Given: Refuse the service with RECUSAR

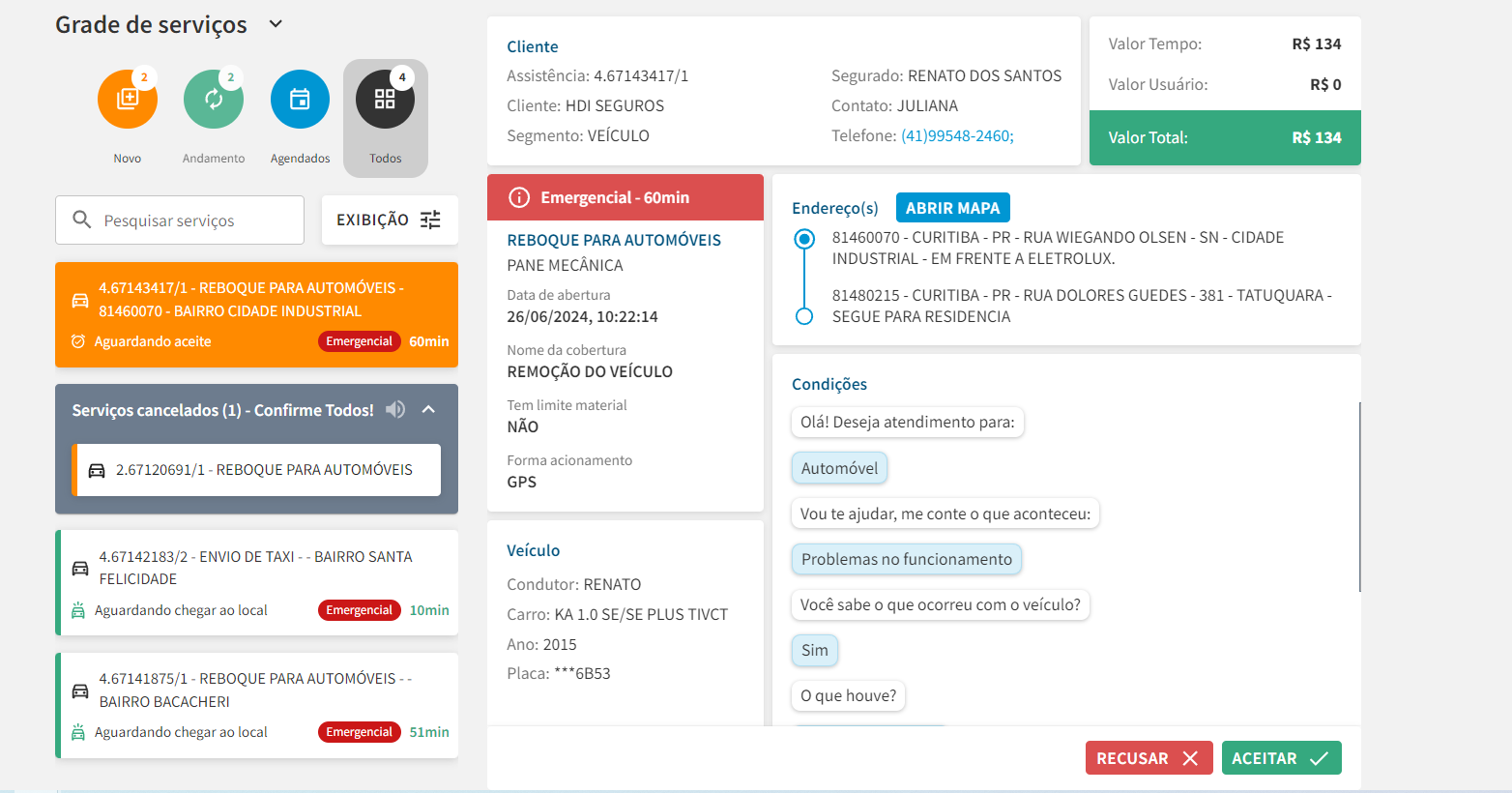Looking at the screenshot, I should (x=1147, y=758).
